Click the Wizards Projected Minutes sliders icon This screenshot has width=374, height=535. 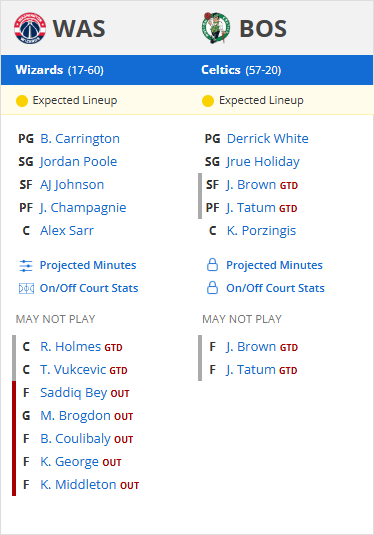tap(26, 265)
